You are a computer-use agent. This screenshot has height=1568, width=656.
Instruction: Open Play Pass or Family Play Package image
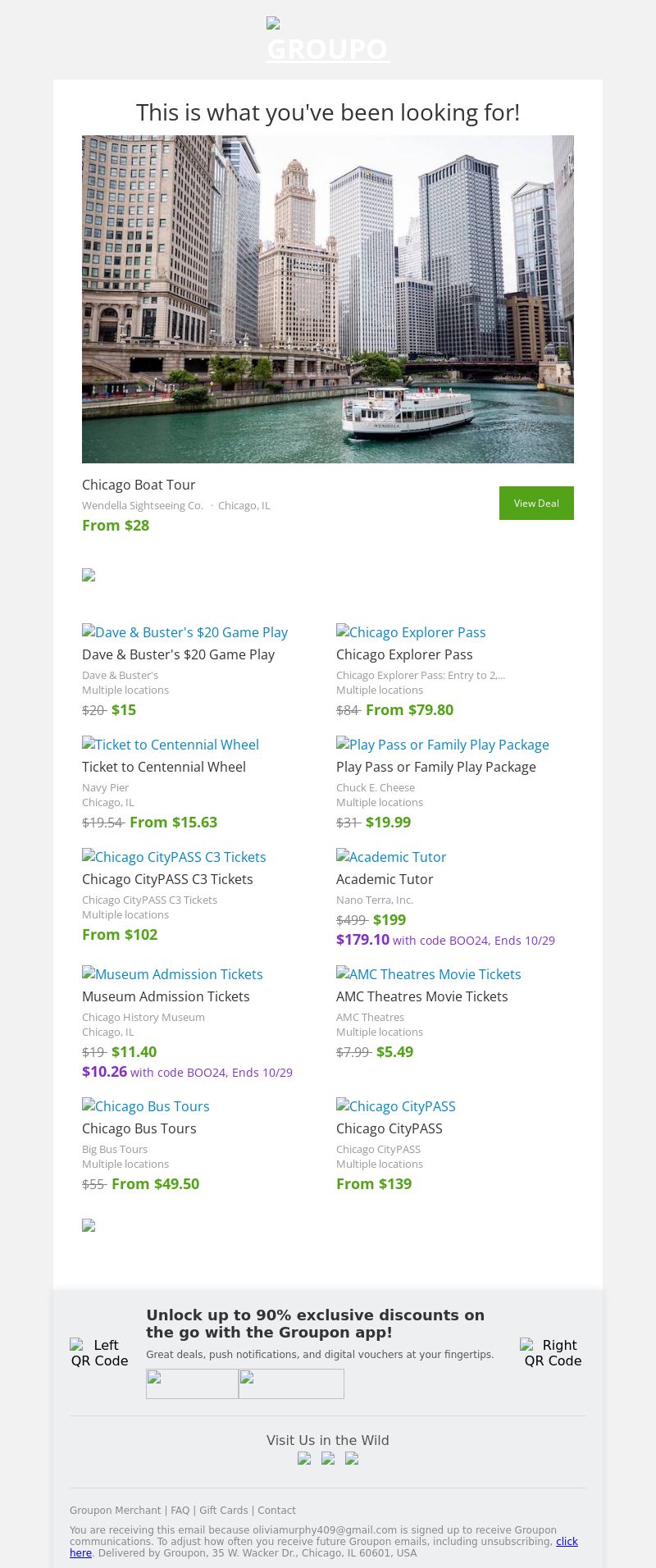pos(443,745)
